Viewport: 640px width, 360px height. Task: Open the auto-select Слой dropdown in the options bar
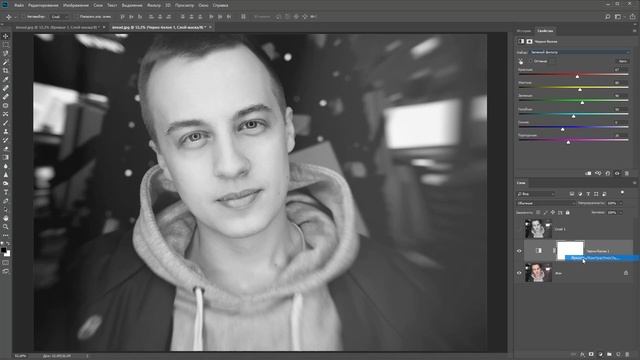pyautogui.click(x=60, y=17)
